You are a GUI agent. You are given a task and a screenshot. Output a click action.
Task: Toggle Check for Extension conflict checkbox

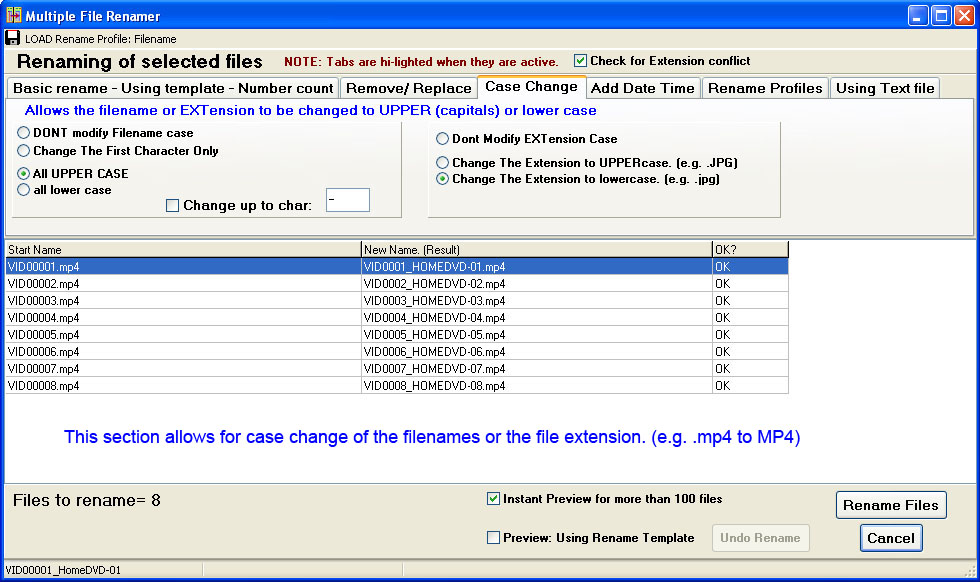581,61
